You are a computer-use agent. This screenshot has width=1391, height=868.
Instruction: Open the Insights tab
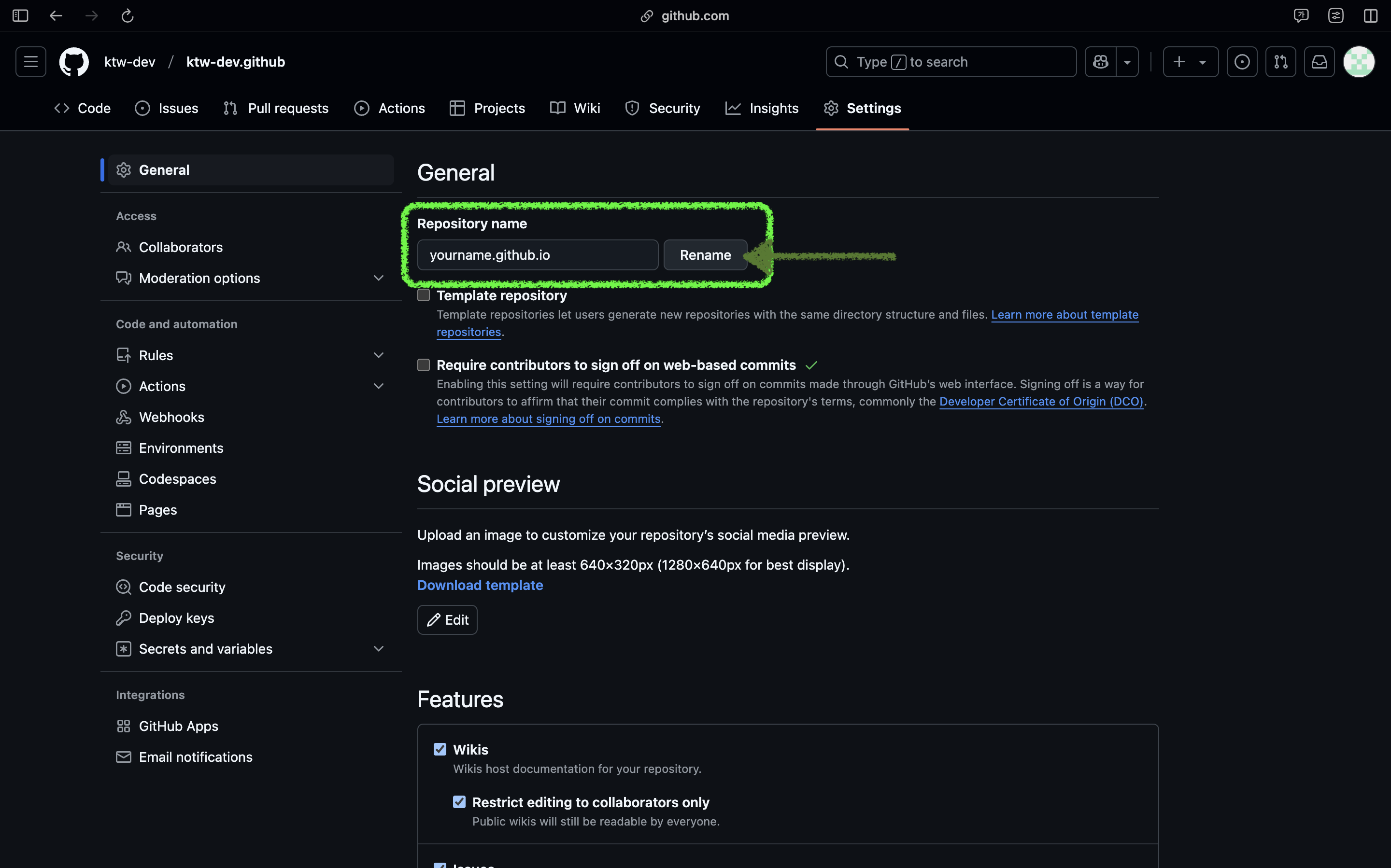[762, 108]
